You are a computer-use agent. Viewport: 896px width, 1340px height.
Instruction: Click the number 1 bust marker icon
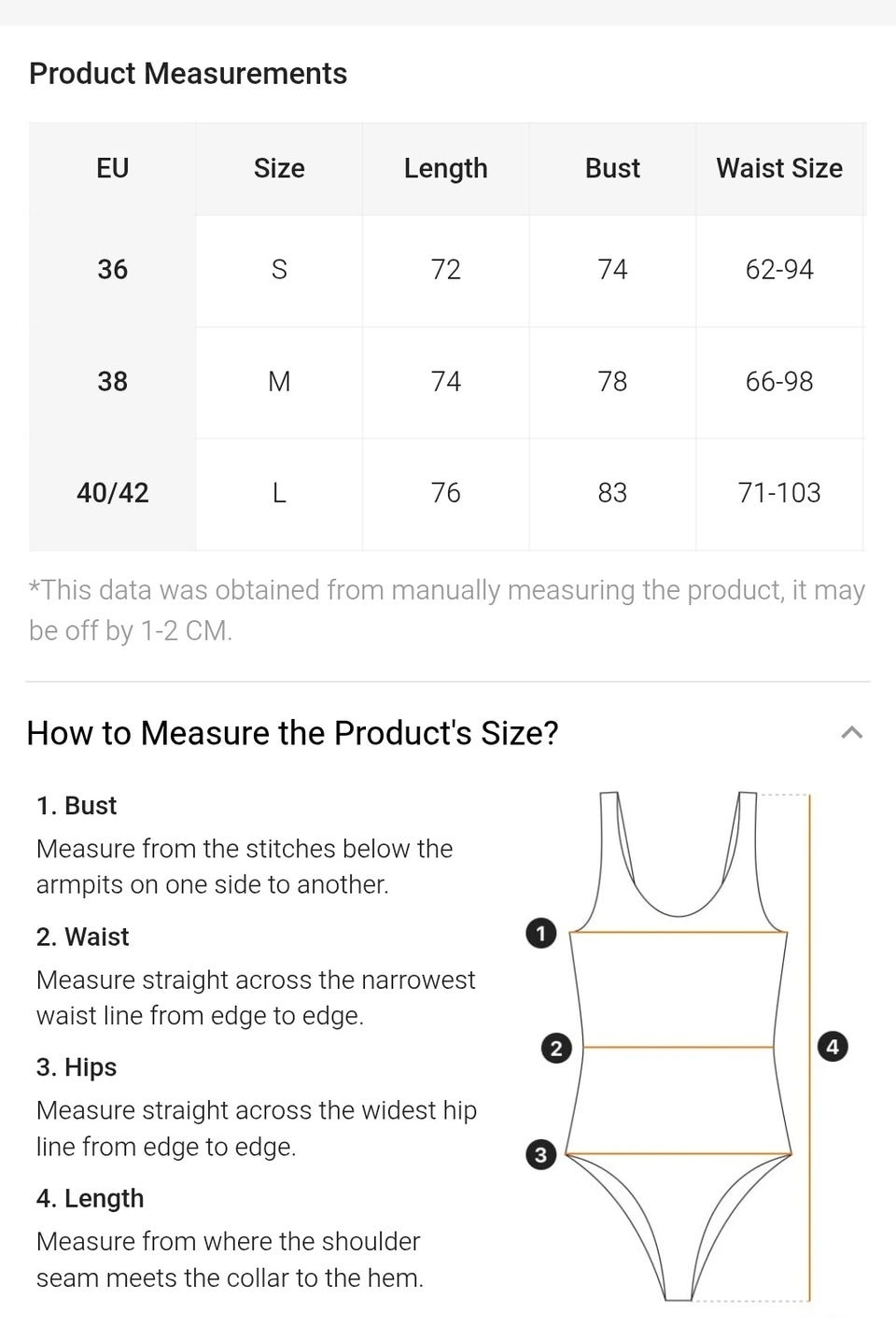pos(541,933)
